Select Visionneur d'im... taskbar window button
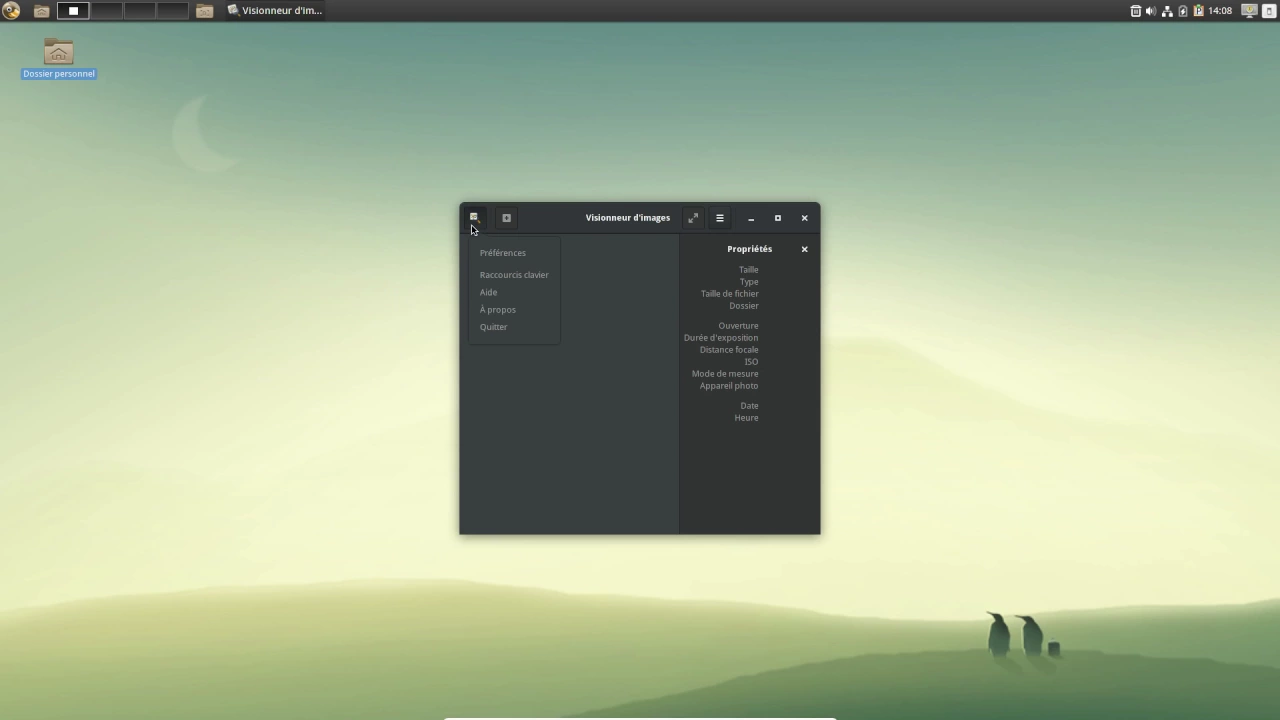 (274, 11)
